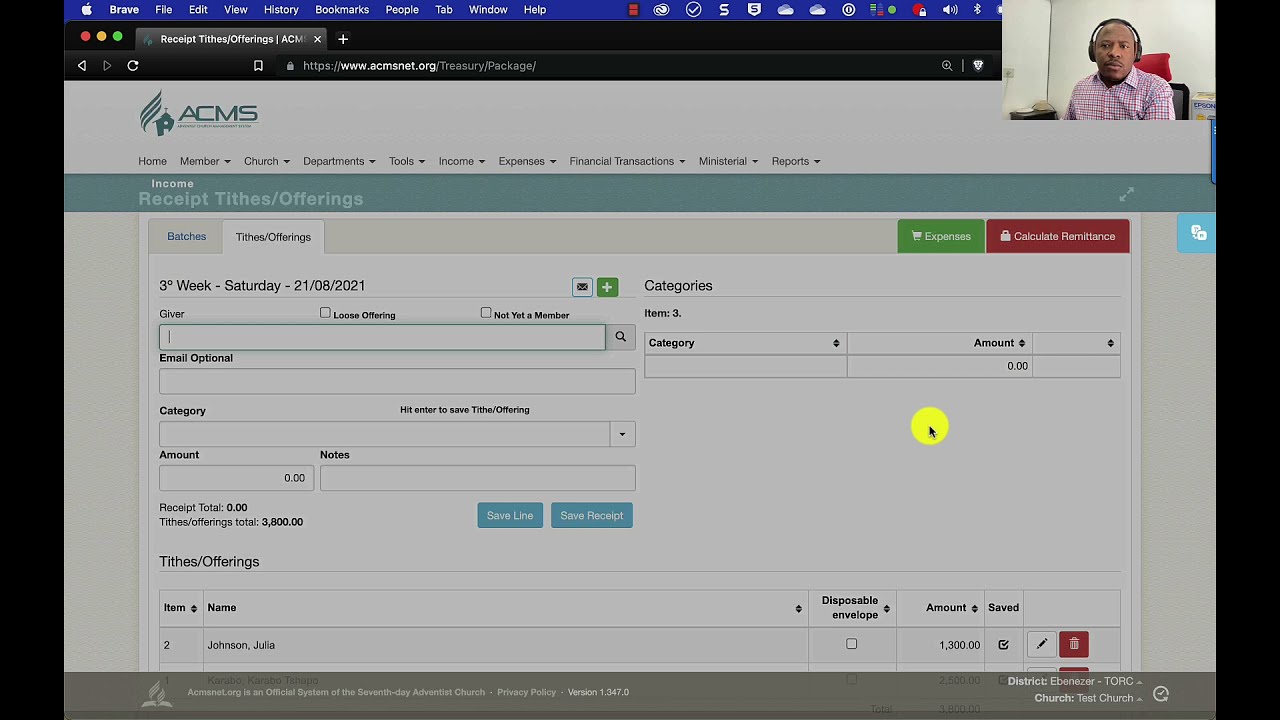Viewport: 1280px width, 720px height.
Task: Toggle Disposable envelope for Johnson, Julia
Action: coord(852,644)
